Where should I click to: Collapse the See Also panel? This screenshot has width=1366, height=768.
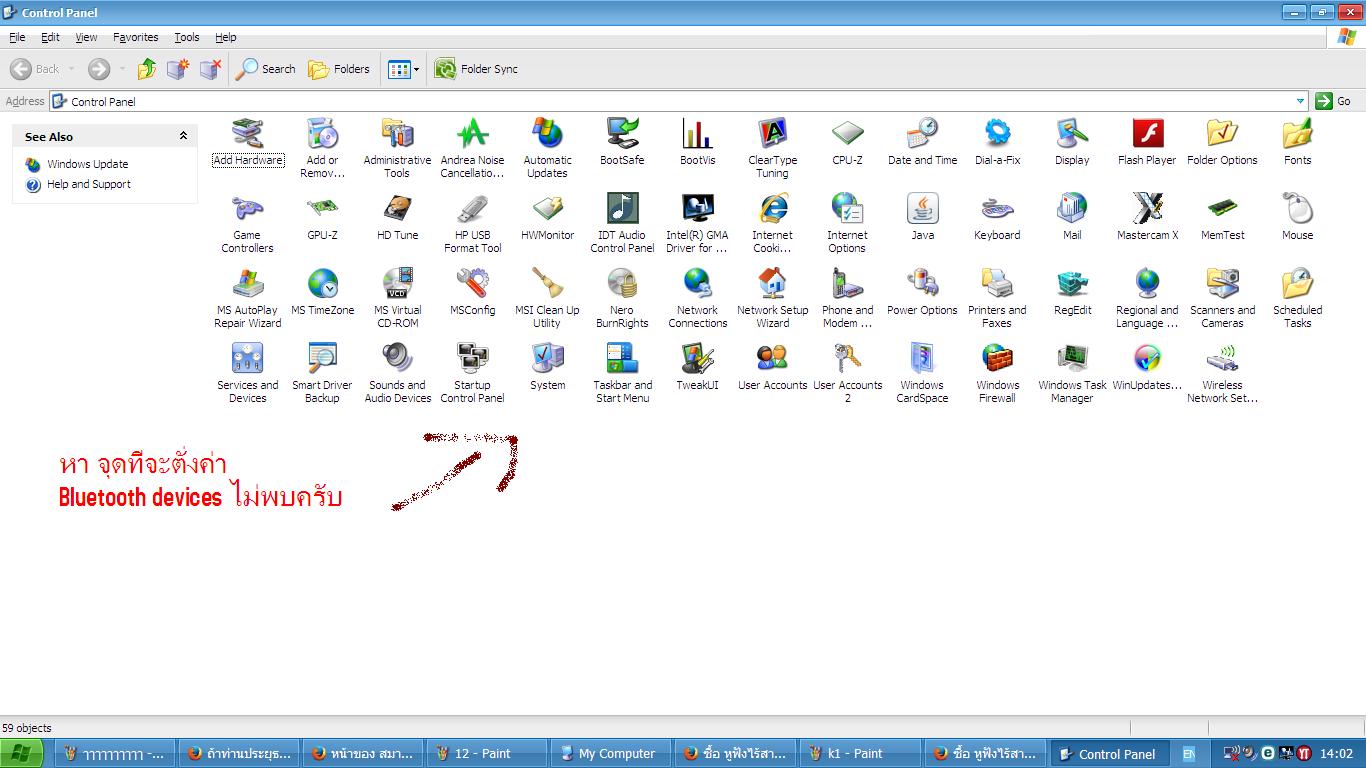tap(183, 136)
